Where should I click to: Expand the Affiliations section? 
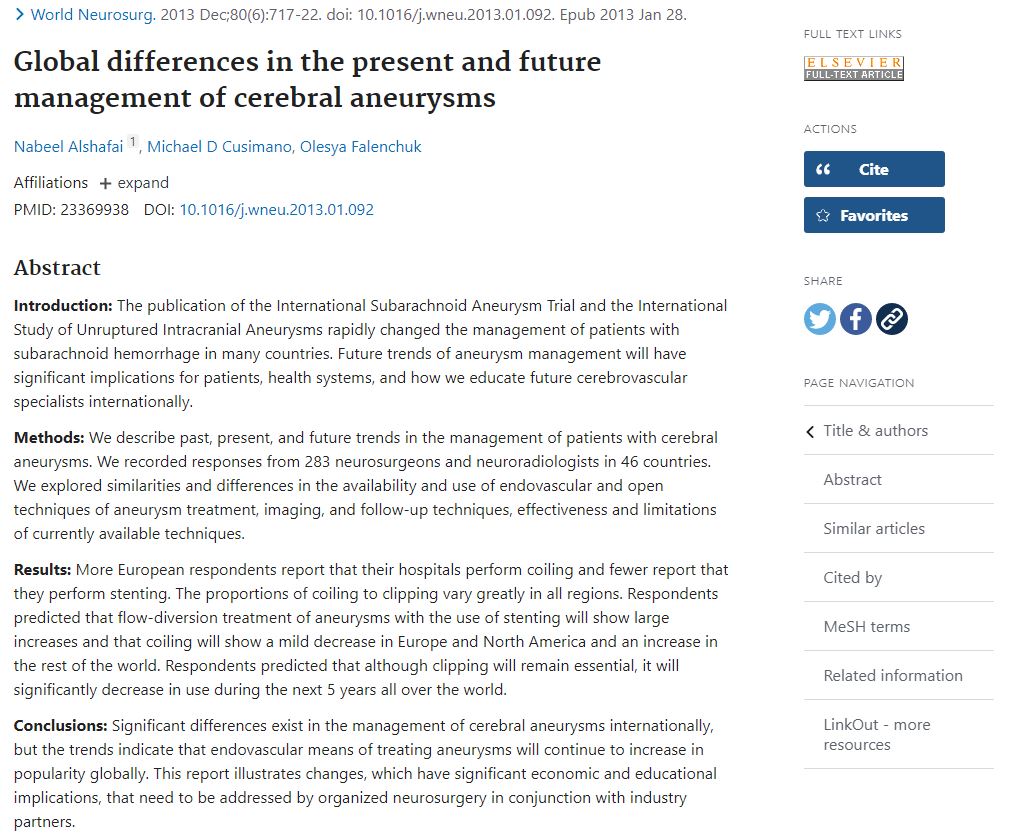[x=134, y=183]
